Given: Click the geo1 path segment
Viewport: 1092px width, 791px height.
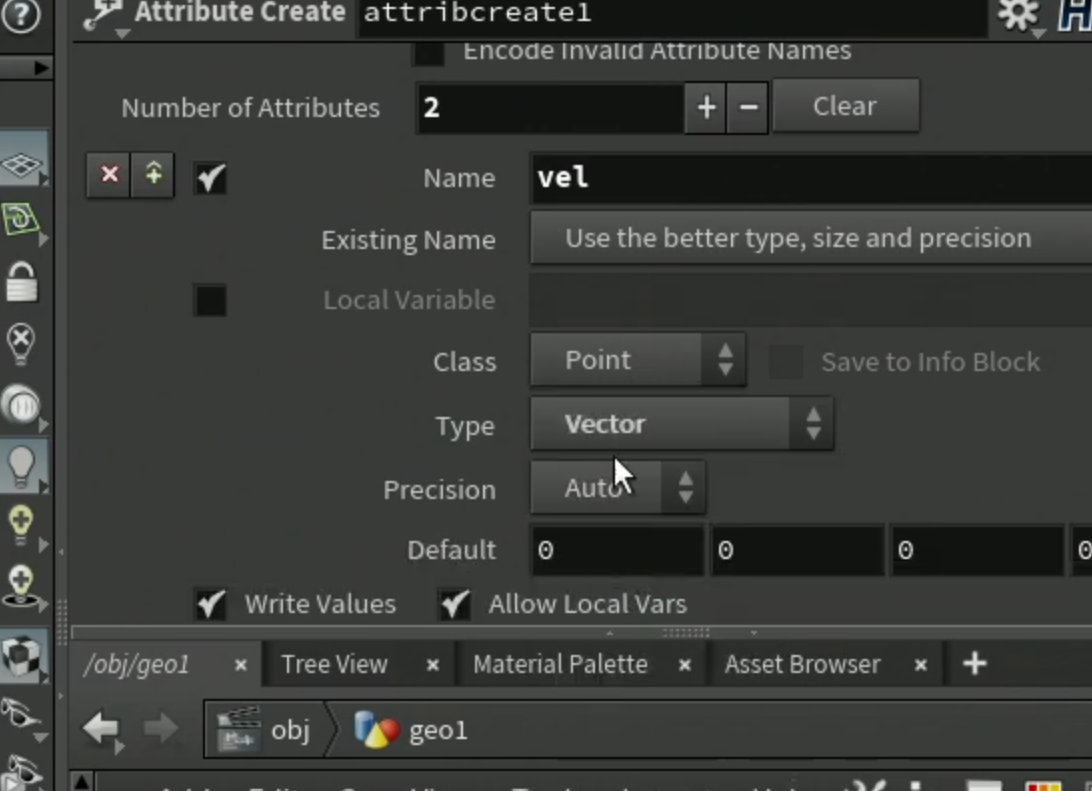Looking at the screenshot, I should tap(438, 730).
